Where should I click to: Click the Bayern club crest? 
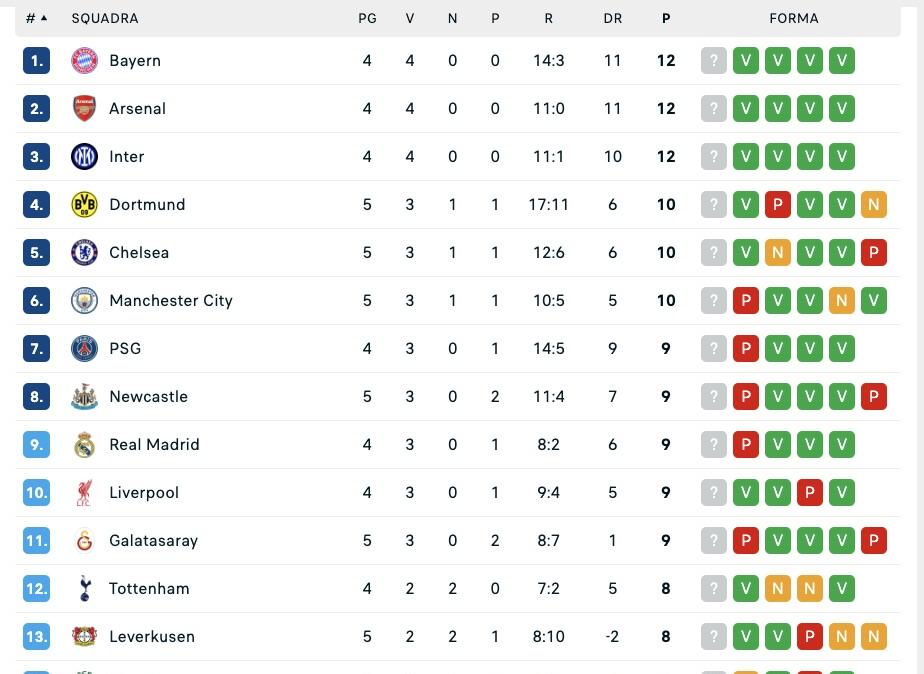[85, 60]
